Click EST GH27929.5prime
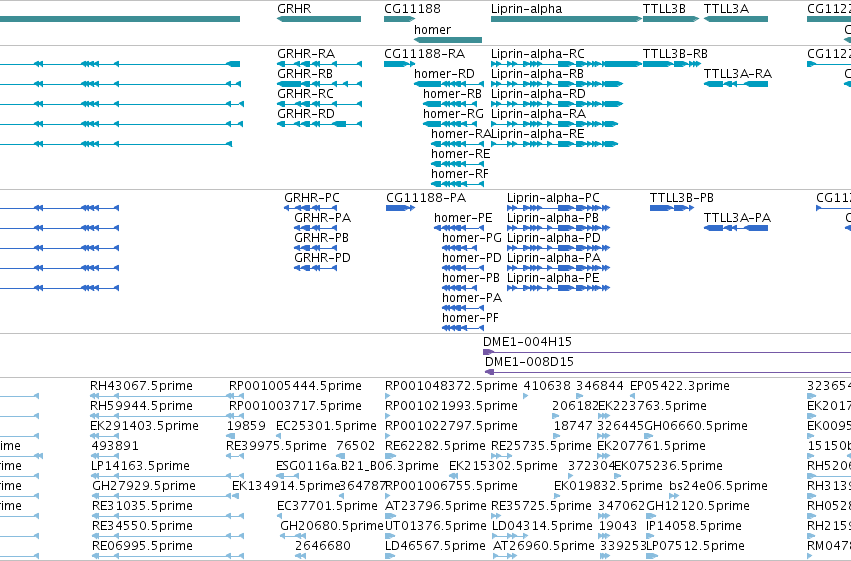Viewport: 851px width, 561px height. tap(144, 486)
